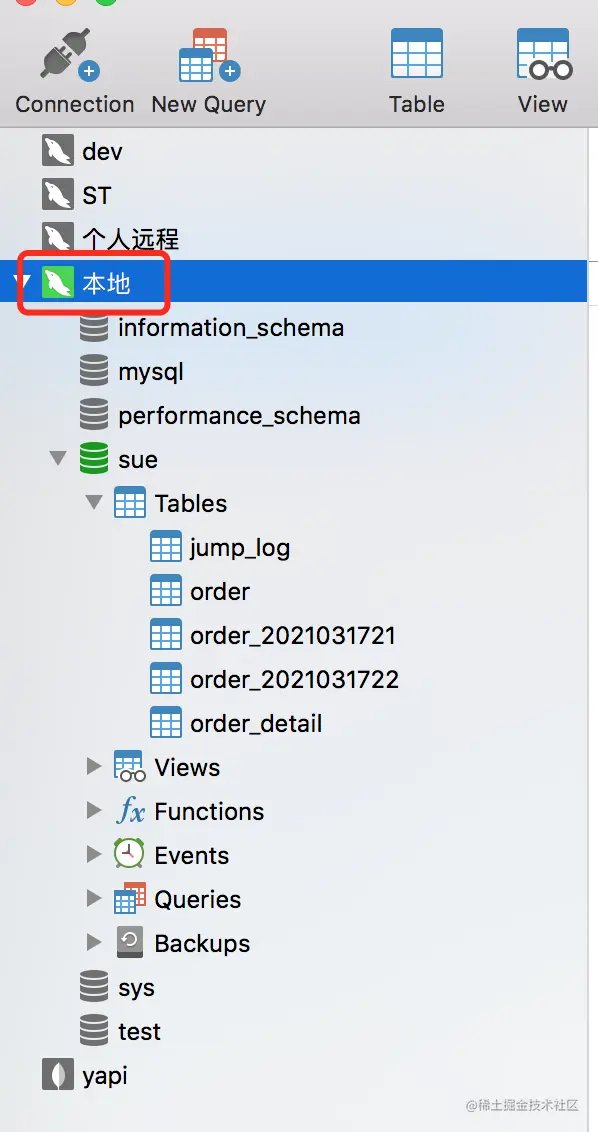Screen dimensions: 598x1132
Task: Collapse the Tables group triangle
Action: pos(94,502)
